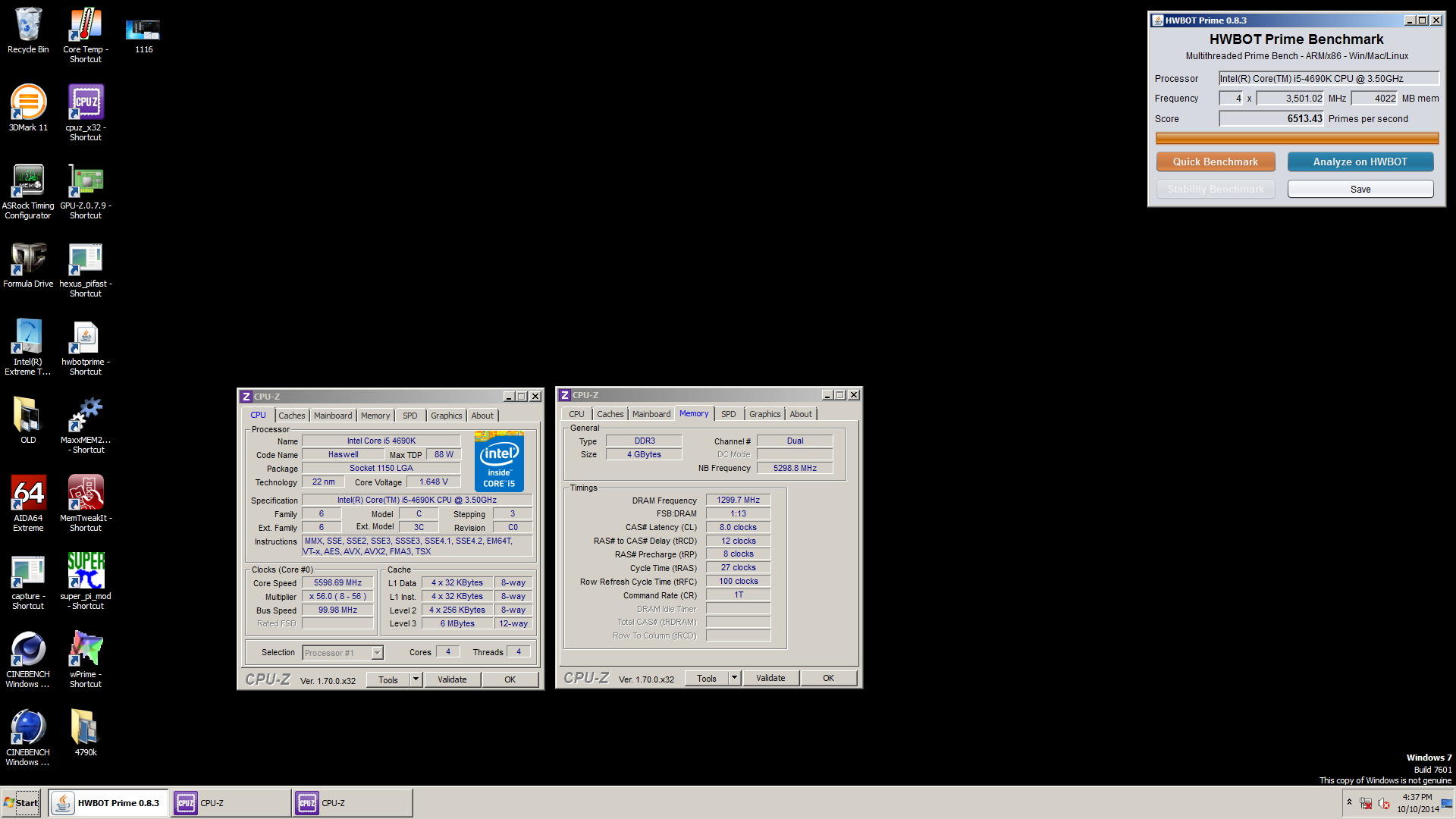Open the taskbar clock showing 4:37 PM
Screen dimensions: 1456x819
[1417, 803]
